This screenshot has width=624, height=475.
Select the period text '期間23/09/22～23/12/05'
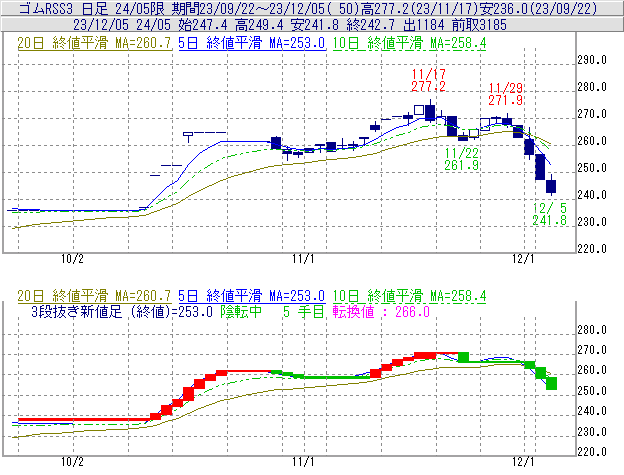click(250, 8)
